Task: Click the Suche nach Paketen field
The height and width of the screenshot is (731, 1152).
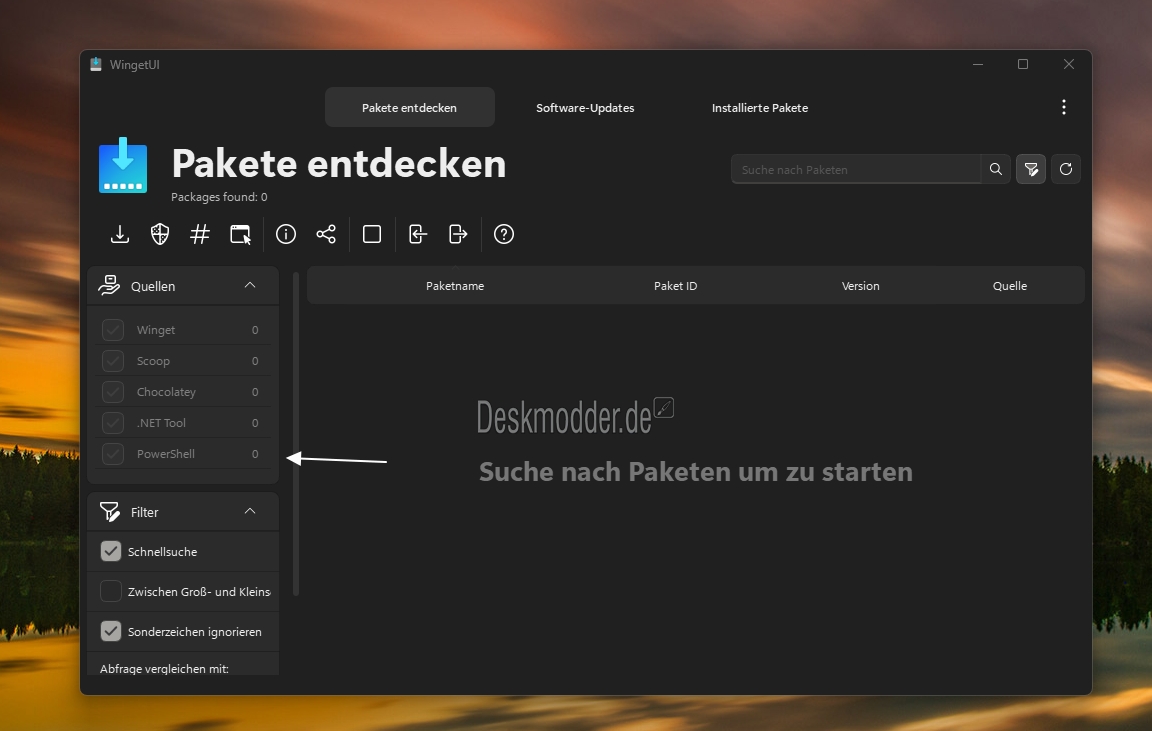Action: tap(856, 169)
